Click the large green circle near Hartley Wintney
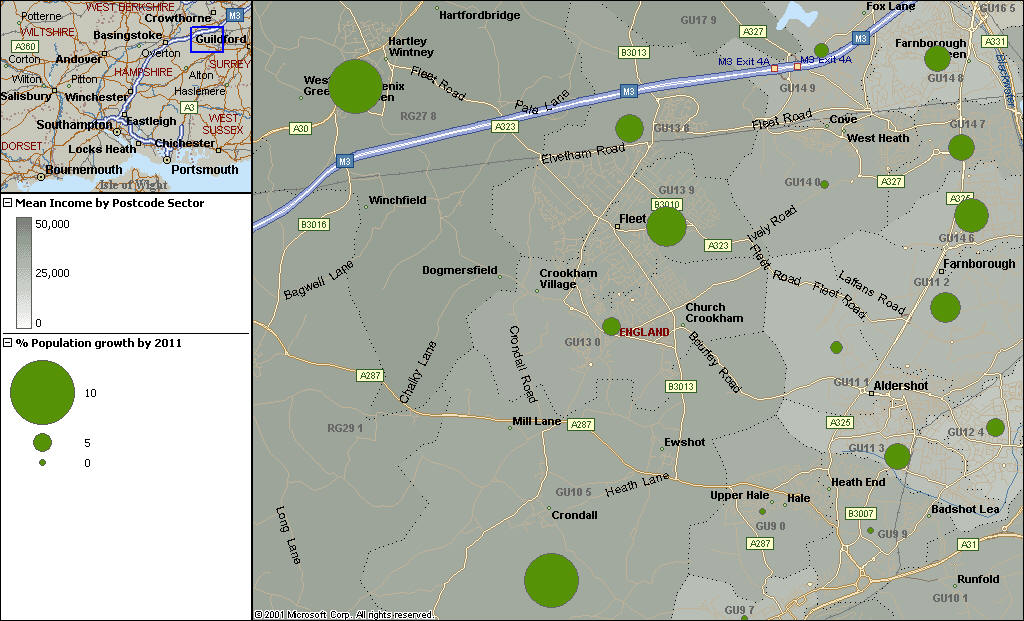Screen dimensions: 1024x621 (x=355, y=86)
